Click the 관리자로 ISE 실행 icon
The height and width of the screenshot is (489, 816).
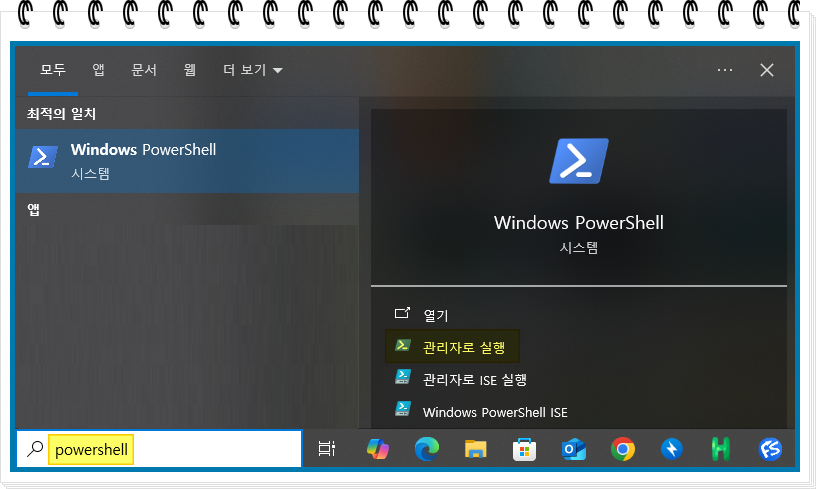(403, 377)
